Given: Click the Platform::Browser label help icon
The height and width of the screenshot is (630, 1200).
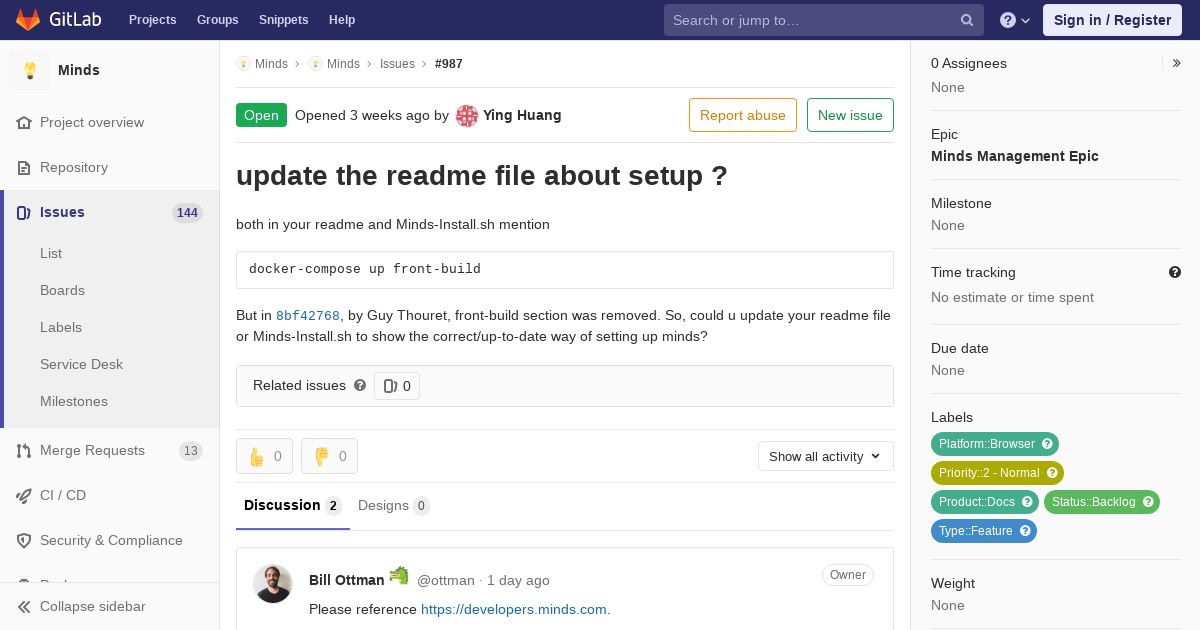Looking at the screenshot, I should [1047, 444].
